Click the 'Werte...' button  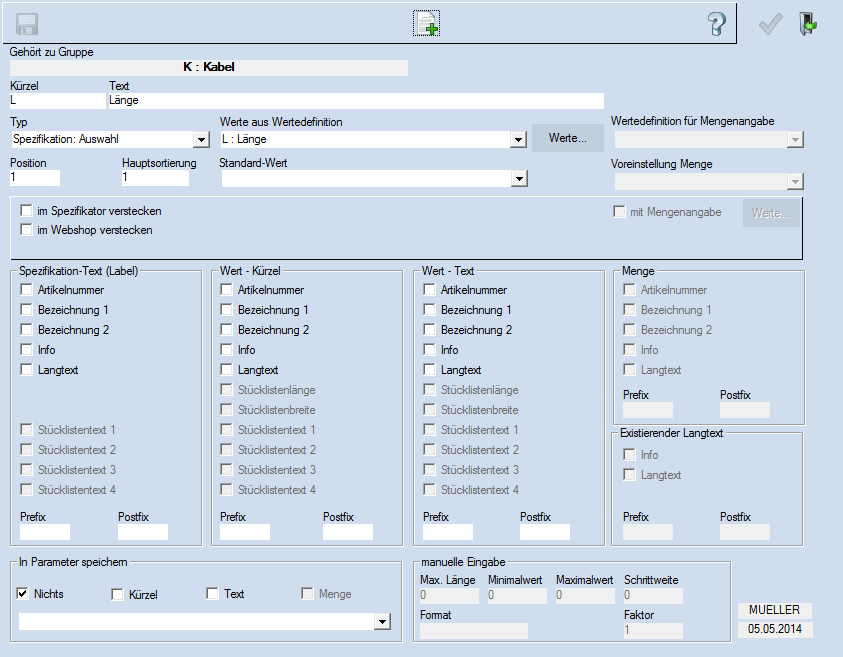click(567, 138)
